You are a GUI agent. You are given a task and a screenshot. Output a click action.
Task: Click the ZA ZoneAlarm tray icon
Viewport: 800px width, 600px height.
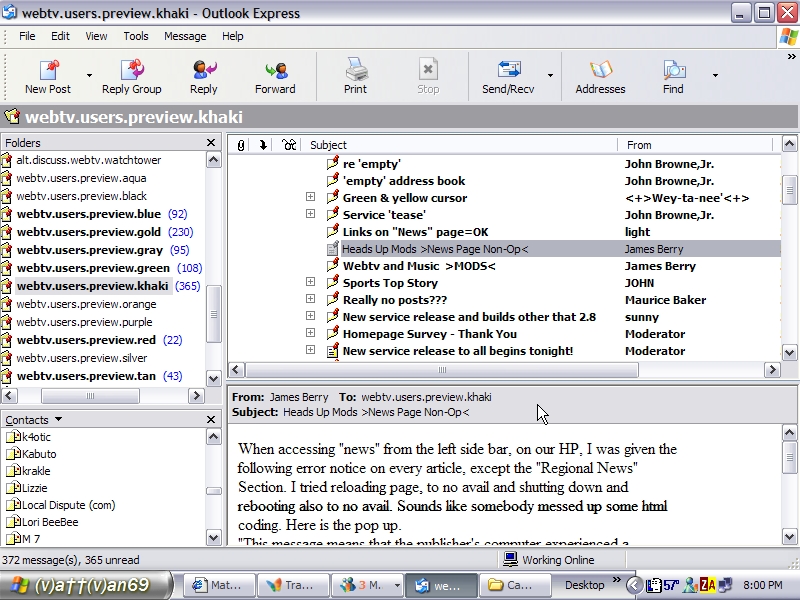coord(708,585)
